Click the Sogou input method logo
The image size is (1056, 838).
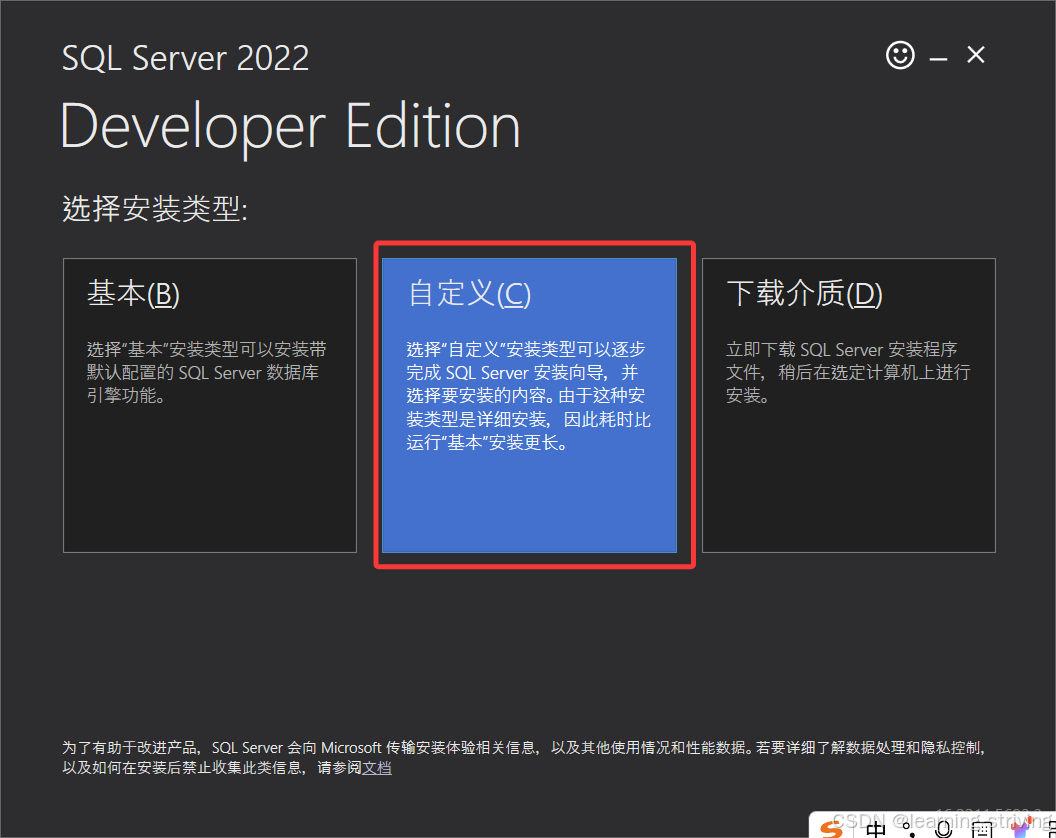832,829
